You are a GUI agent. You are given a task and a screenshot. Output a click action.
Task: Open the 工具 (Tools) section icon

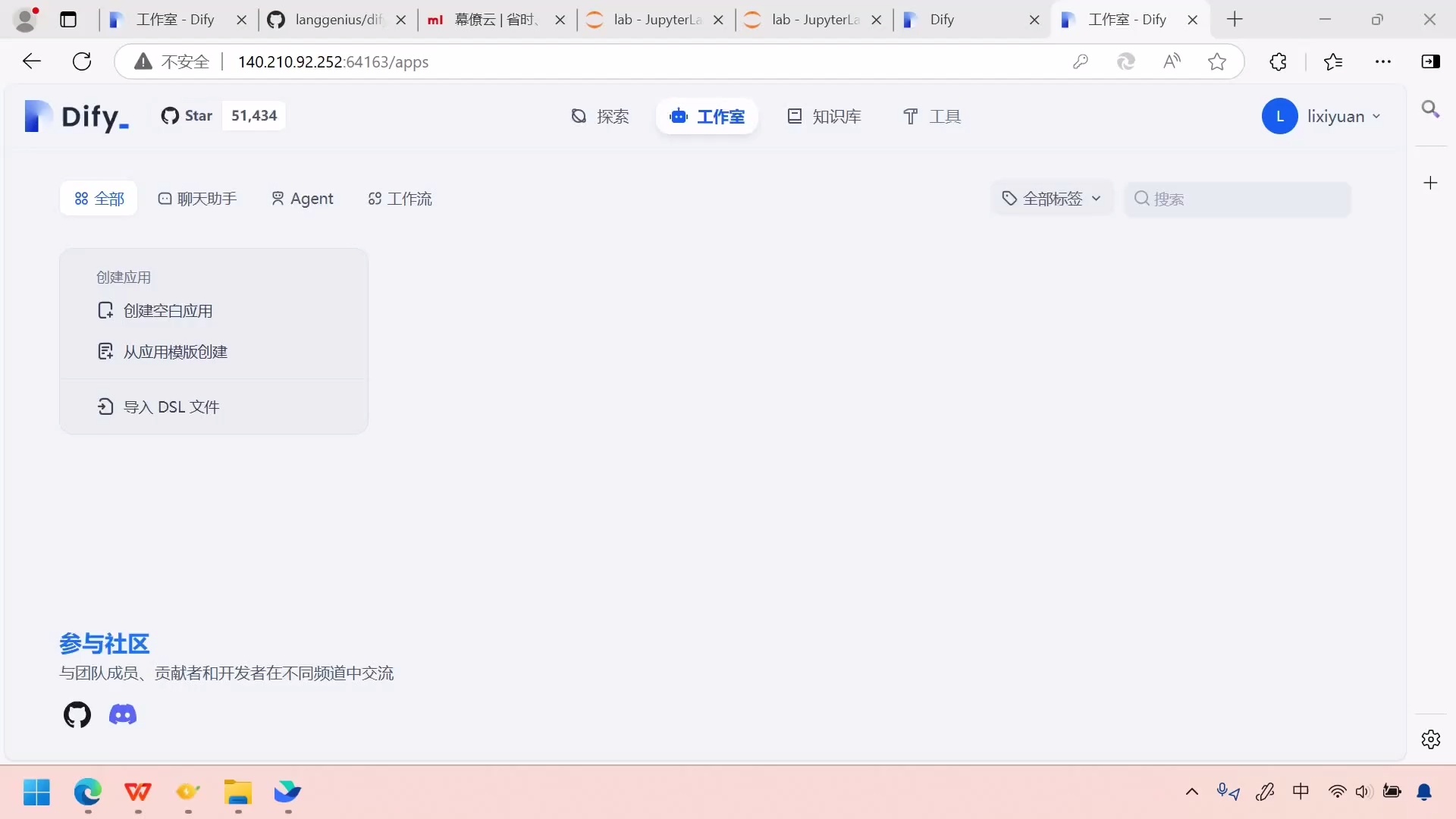point(911,116)
